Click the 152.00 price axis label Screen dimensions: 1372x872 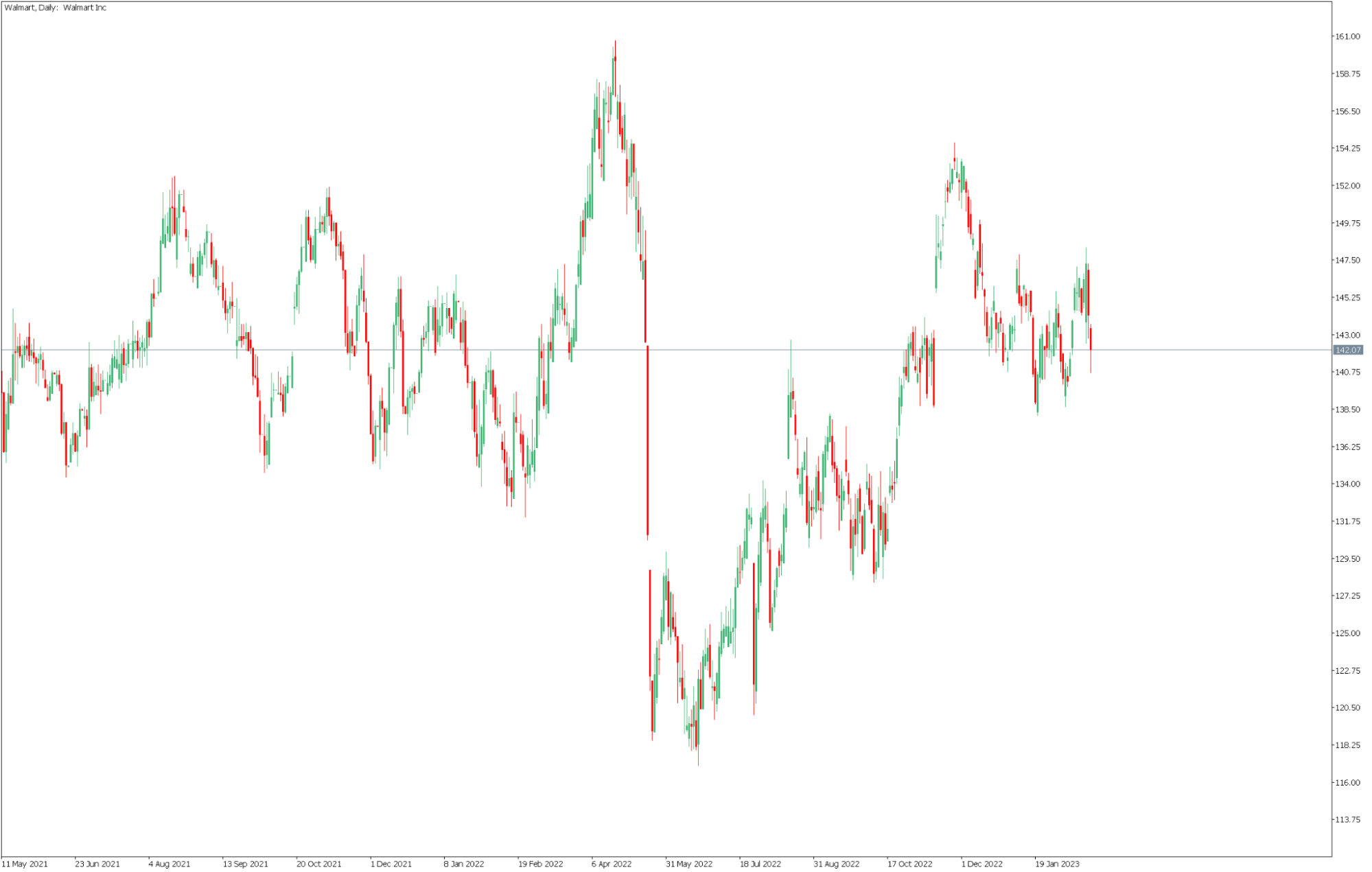click(x=1347, y=186)
